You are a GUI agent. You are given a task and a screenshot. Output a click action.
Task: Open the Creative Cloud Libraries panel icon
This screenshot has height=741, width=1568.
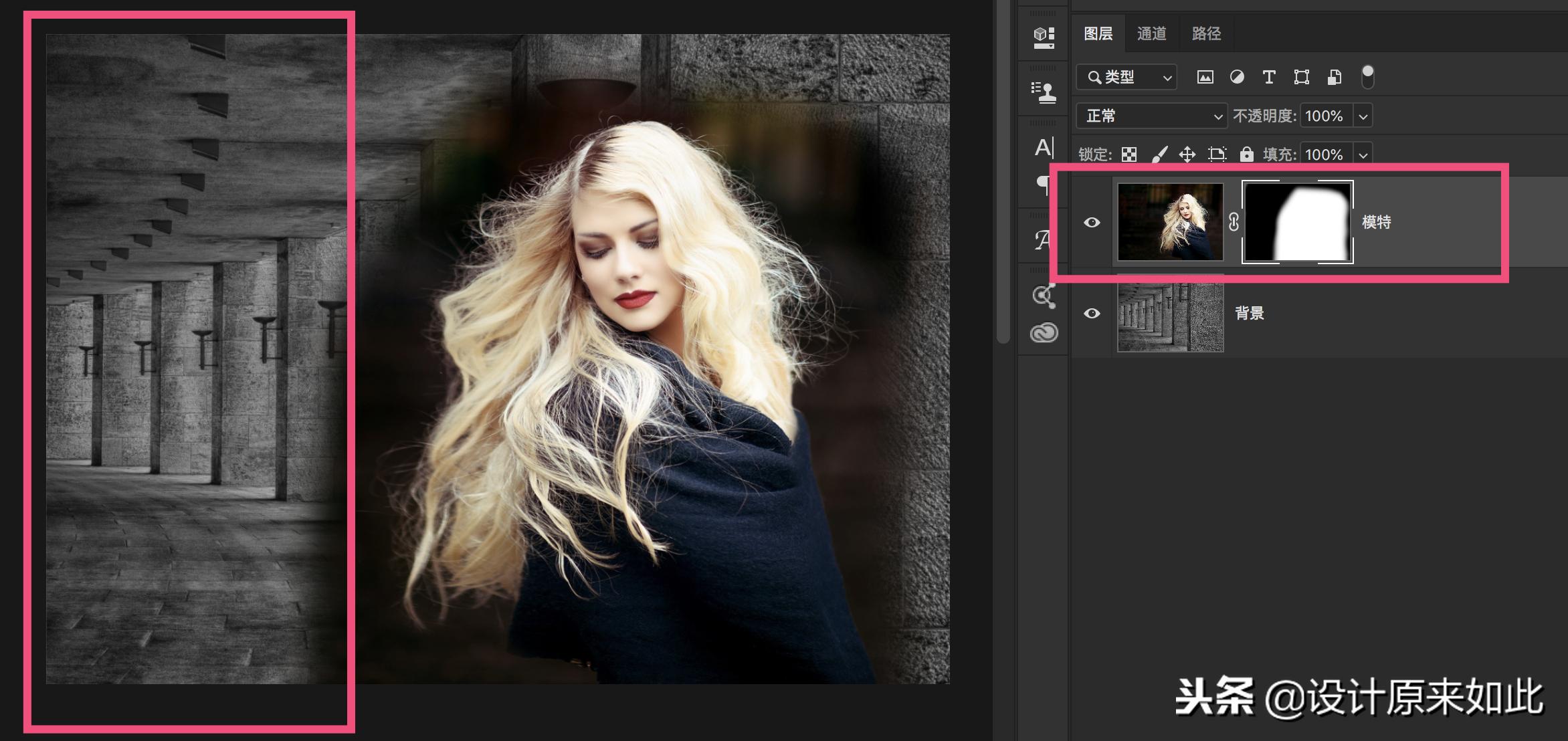coord(1044,332)
